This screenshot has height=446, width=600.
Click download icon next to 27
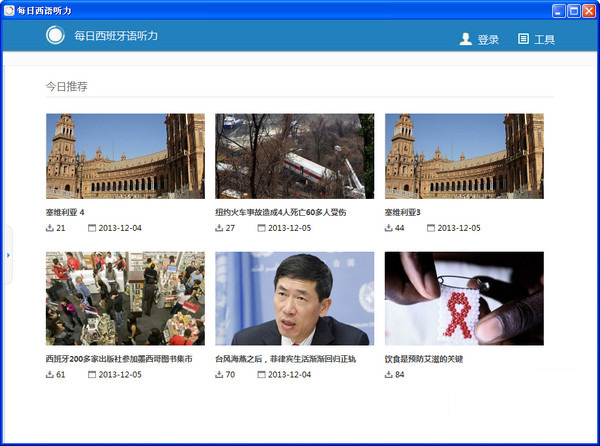(219, 228)
